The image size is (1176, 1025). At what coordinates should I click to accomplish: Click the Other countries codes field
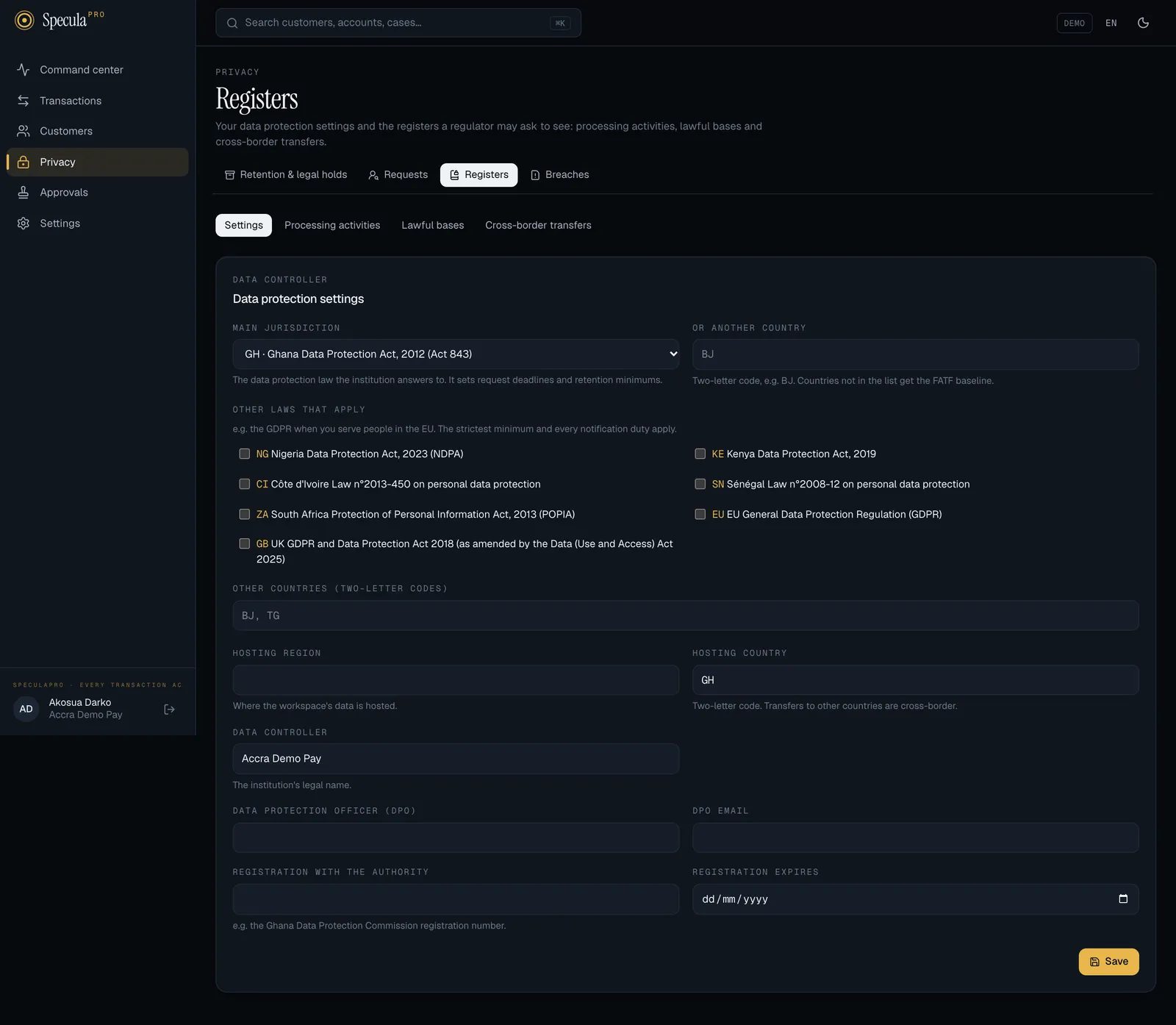point(686,615)
